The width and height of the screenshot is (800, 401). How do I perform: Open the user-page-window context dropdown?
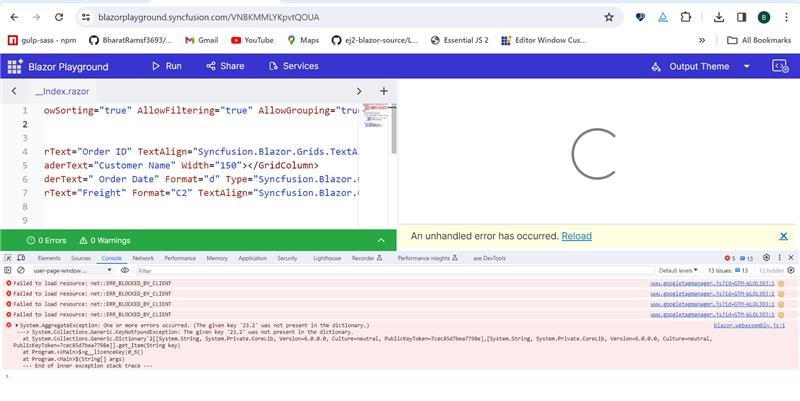coord(62,270)
